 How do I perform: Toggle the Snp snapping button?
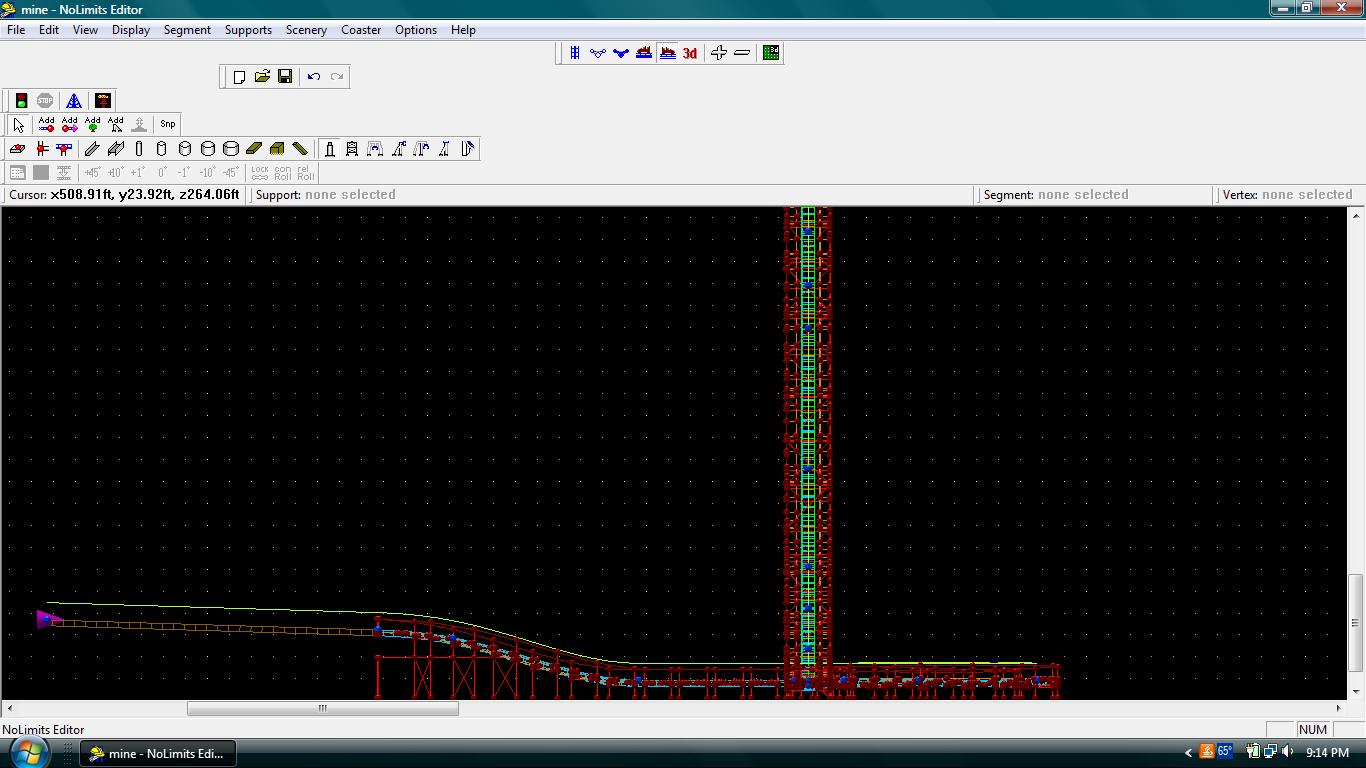[168, 124]
